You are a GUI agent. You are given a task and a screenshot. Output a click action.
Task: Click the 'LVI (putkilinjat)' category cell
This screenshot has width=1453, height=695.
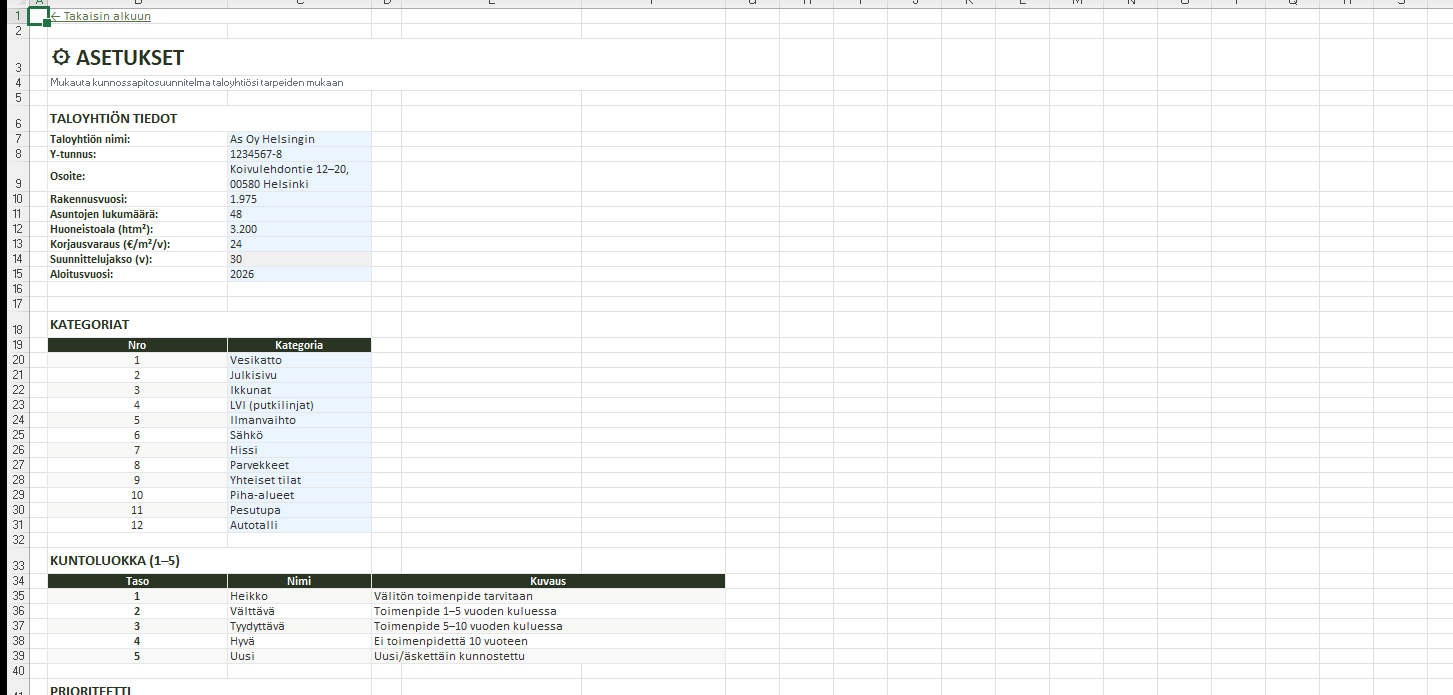tap(298, 405)
